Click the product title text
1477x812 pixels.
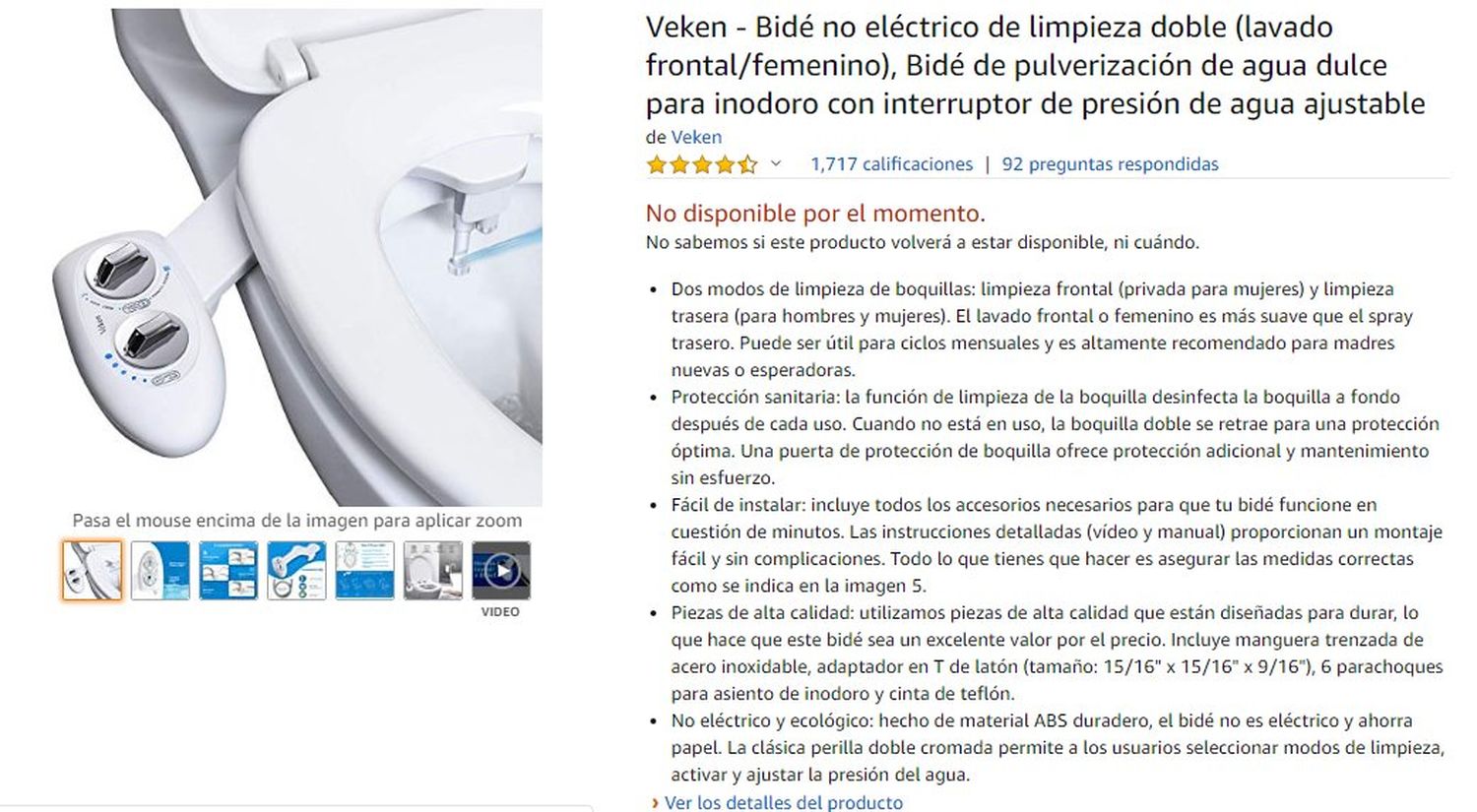[x=1036, y=65]
